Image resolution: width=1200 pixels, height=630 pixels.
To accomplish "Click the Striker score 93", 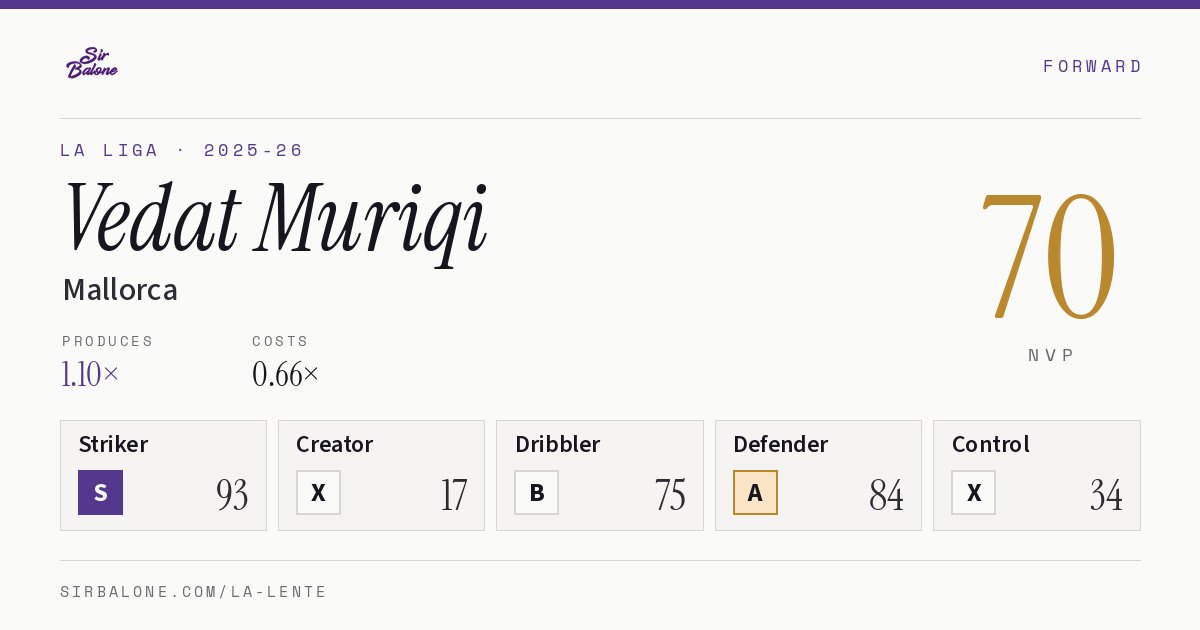I will click(232, 494).
